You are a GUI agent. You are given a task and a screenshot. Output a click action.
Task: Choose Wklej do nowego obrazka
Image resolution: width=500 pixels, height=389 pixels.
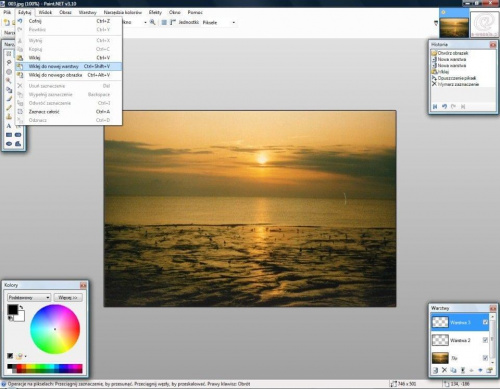(69, 75)
